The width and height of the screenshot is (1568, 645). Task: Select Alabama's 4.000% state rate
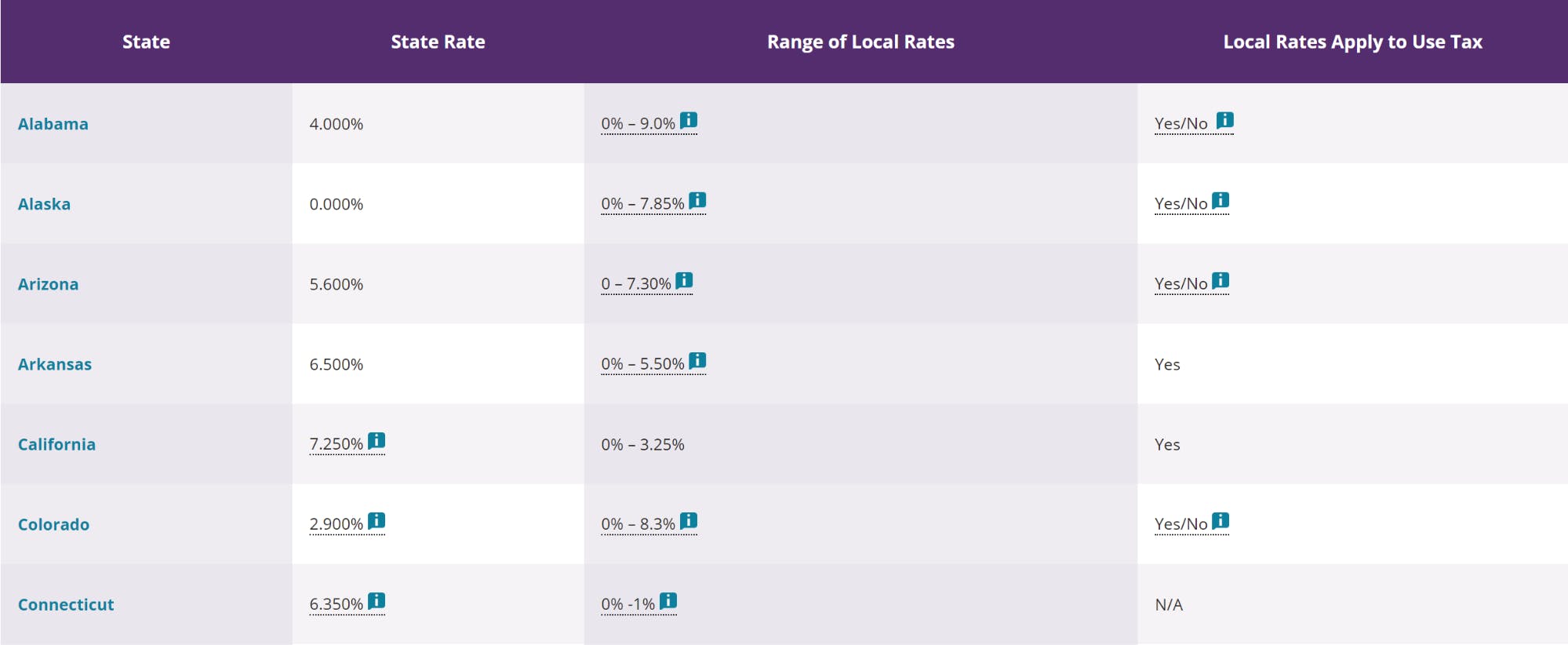[337, 124]
